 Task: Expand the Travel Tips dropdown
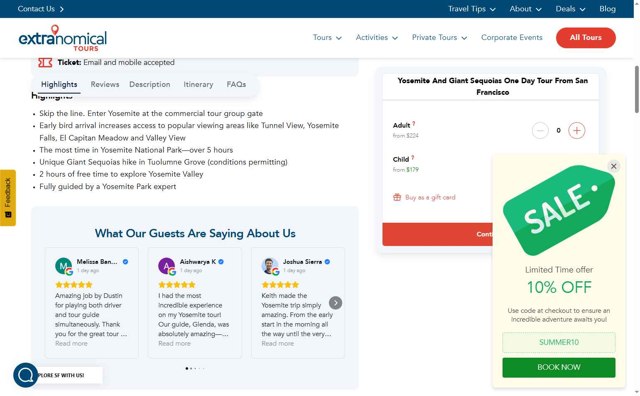[x=471, y=9]
